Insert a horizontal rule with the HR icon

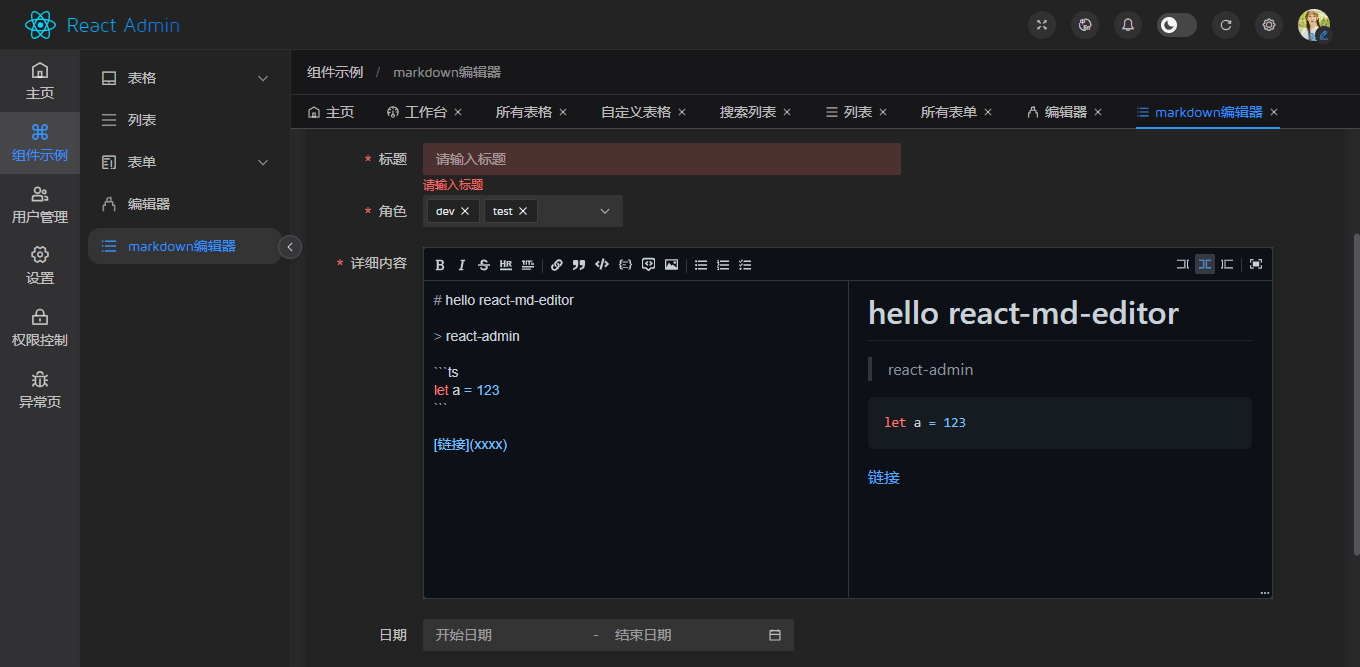pos(505,264)
